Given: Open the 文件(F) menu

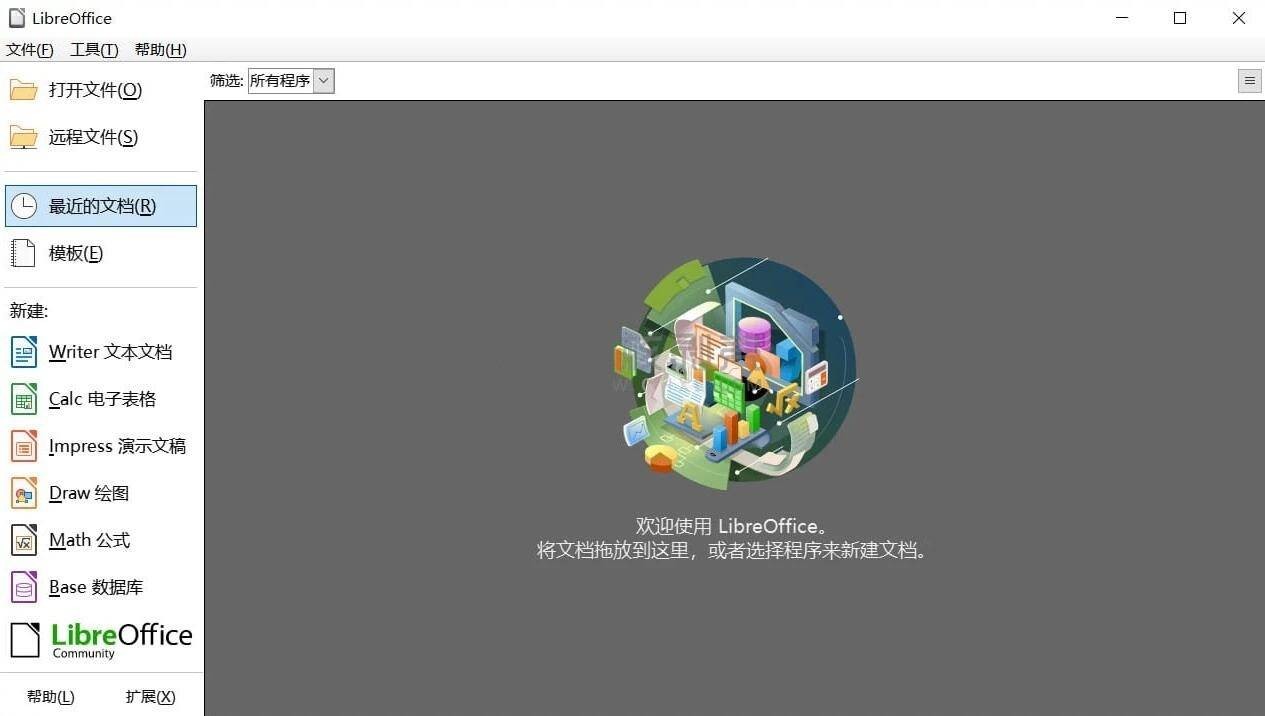Looking at the screenshot, I should point(30,50).
